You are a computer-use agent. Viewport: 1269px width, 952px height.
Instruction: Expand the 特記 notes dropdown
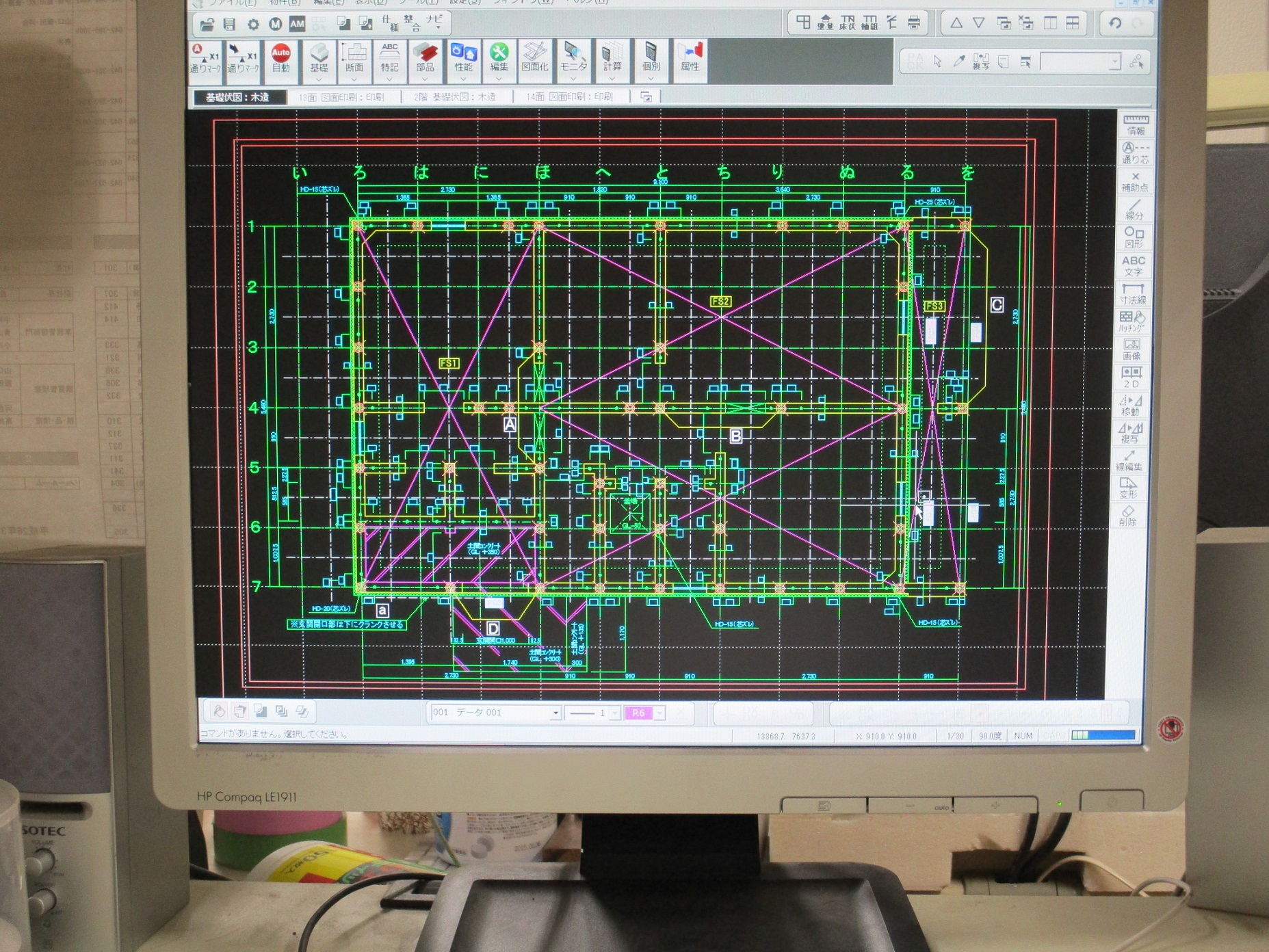coord(389,79)
